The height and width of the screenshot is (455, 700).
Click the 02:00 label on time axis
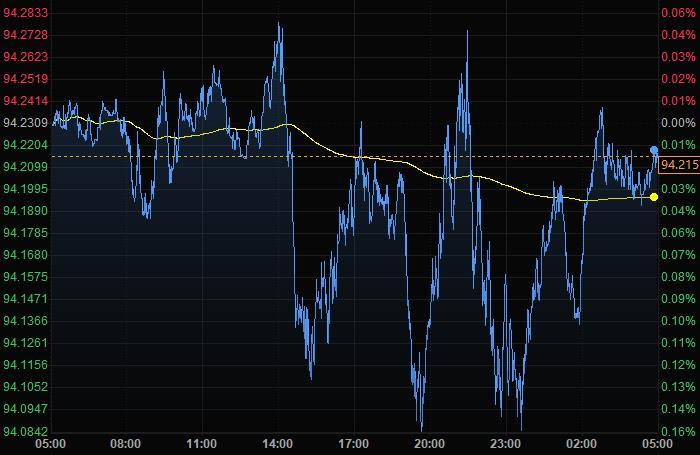tap(582, 443)
